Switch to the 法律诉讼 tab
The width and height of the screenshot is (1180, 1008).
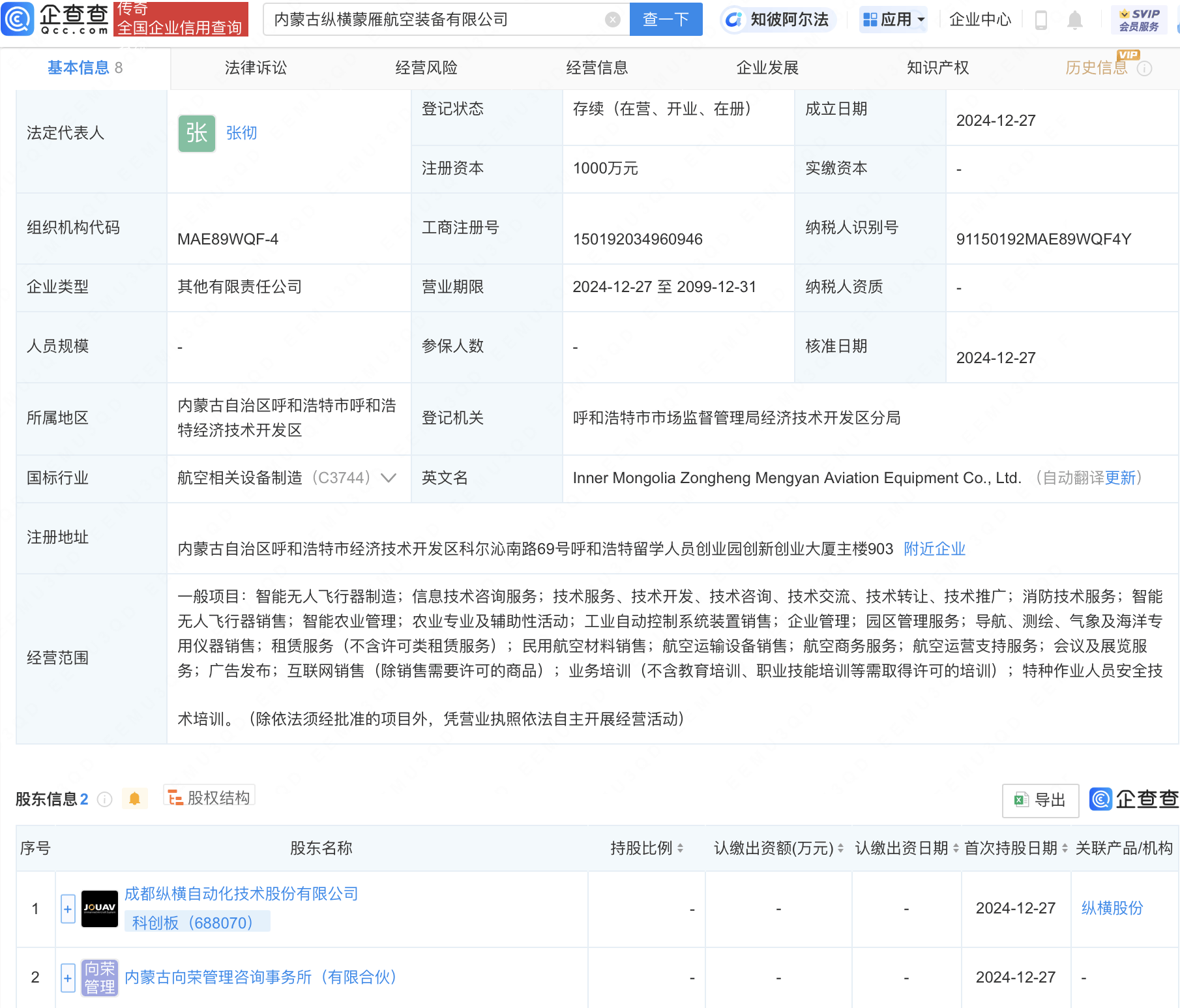(x=256, y=68)
